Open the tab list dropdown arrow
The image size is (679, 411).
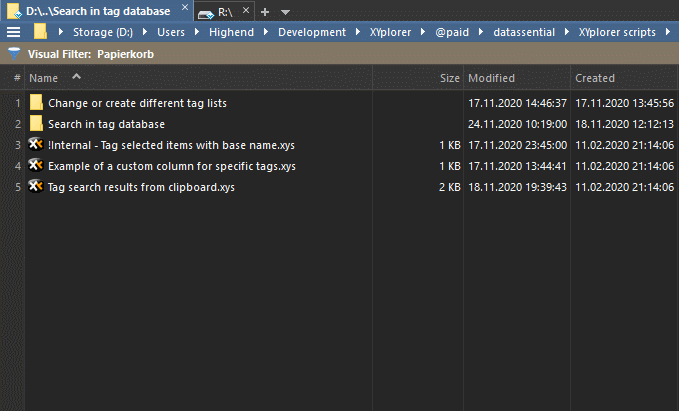(x=285, y=12)
